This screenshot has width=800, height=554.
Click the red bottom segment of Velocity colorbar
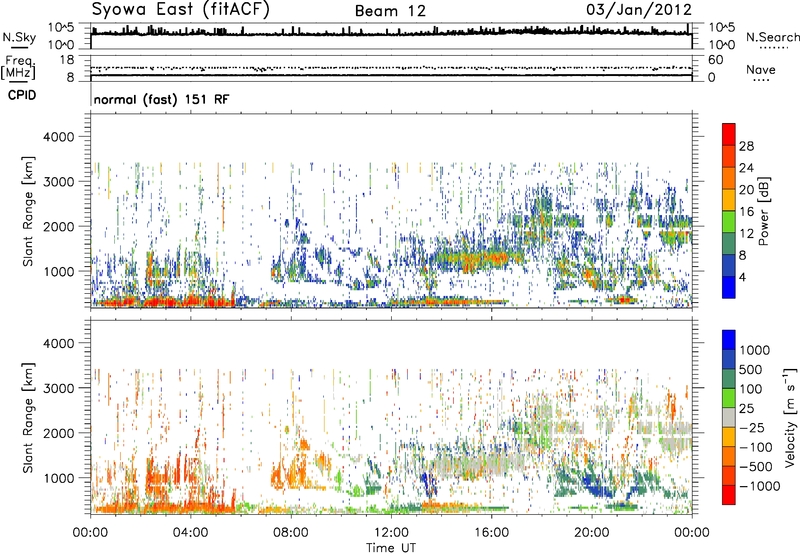(729, 495)
